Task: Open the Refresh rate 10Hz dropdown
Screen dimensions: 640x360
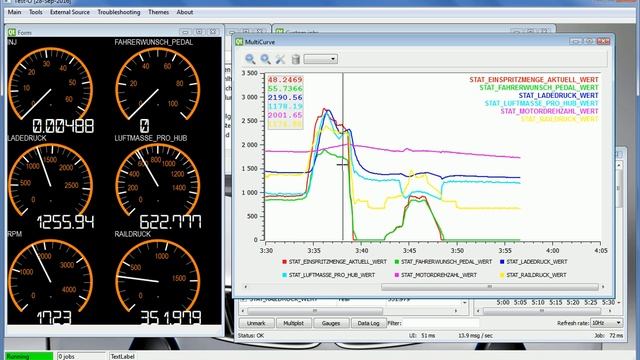Action: (x=607, y=323)
